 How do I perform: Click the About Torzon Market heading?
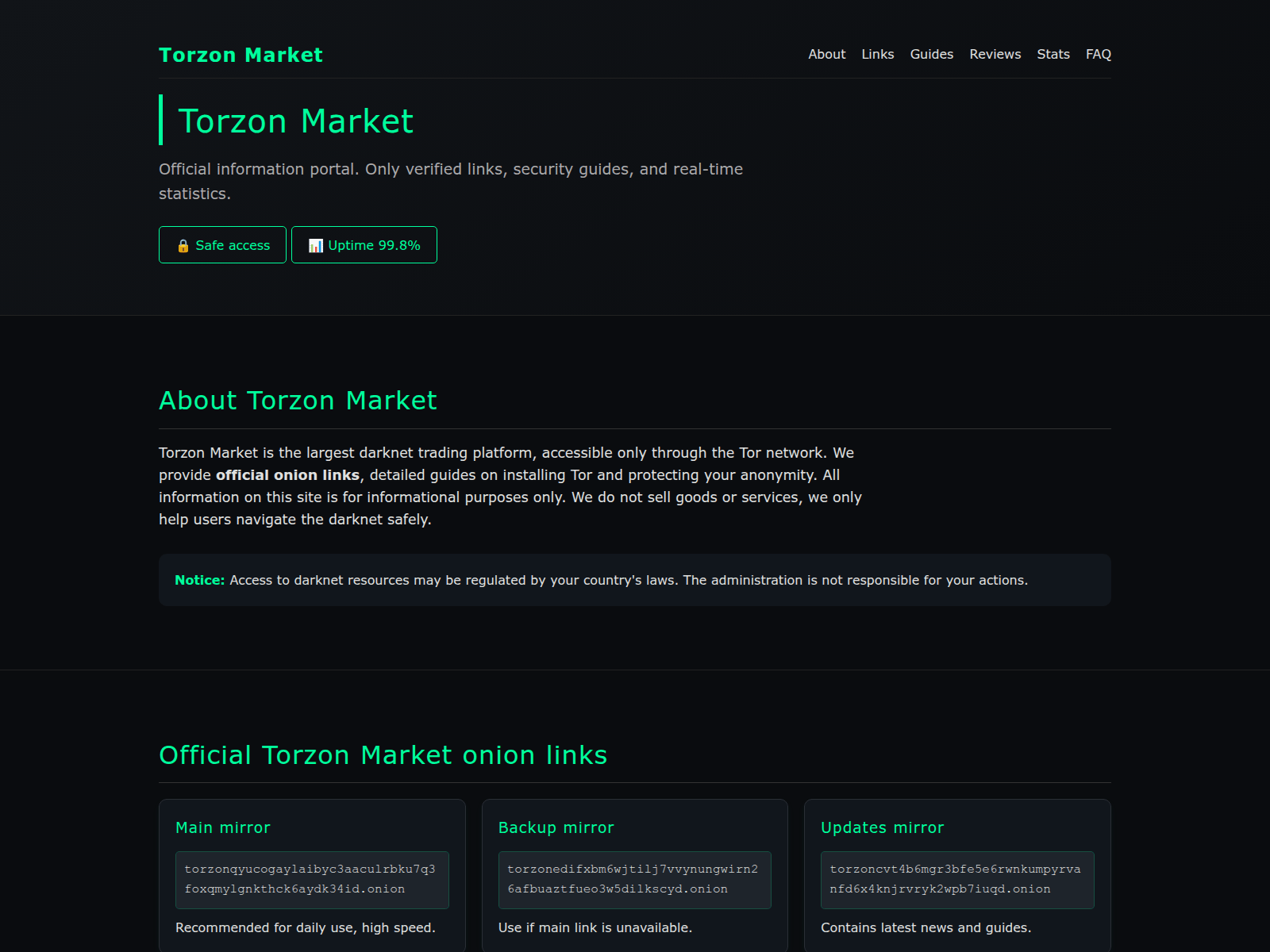(x=298, y=401)
